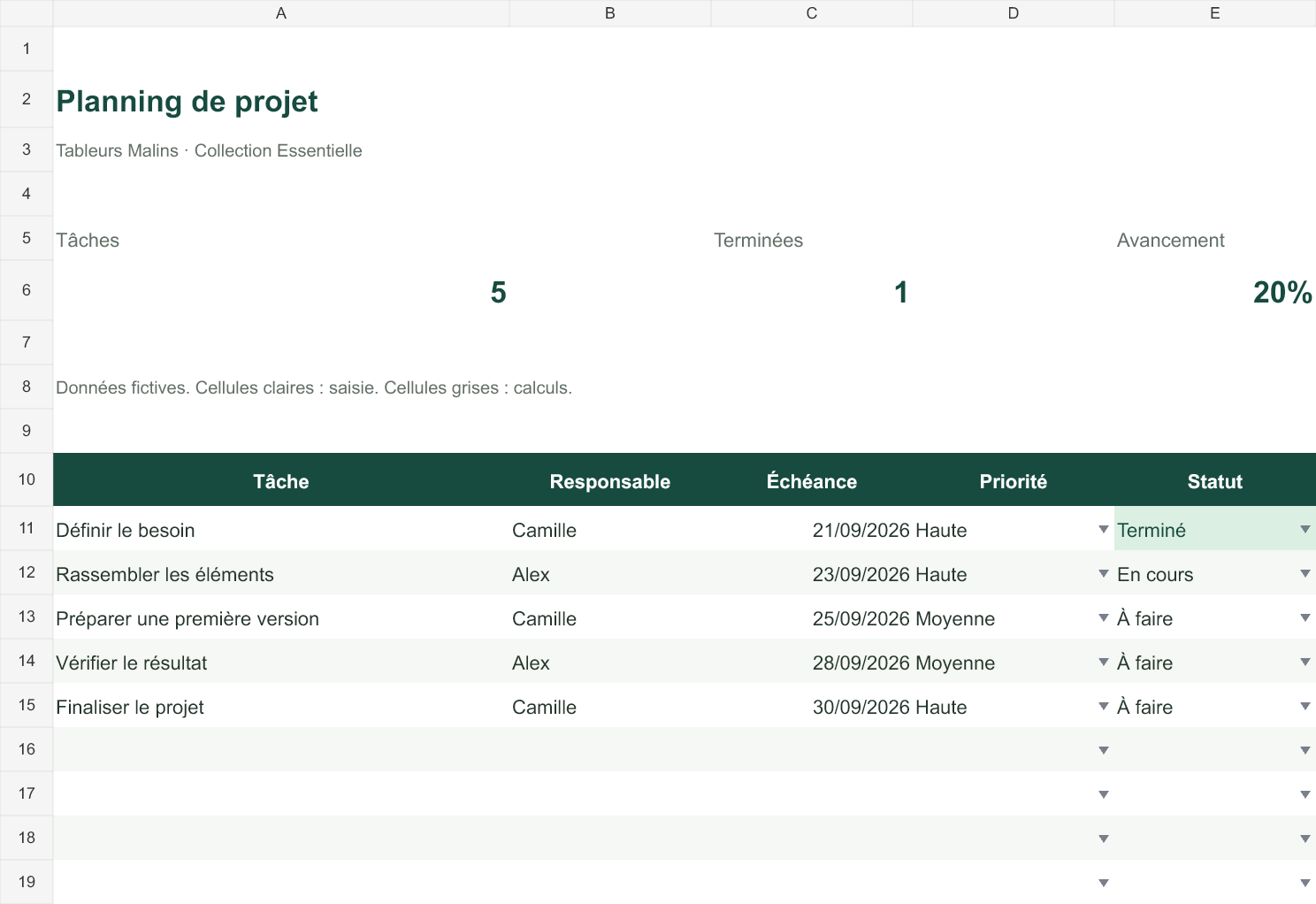This screenshot has width=1316, height=904.
Task: Select column A header
Action: pos(281,13)
